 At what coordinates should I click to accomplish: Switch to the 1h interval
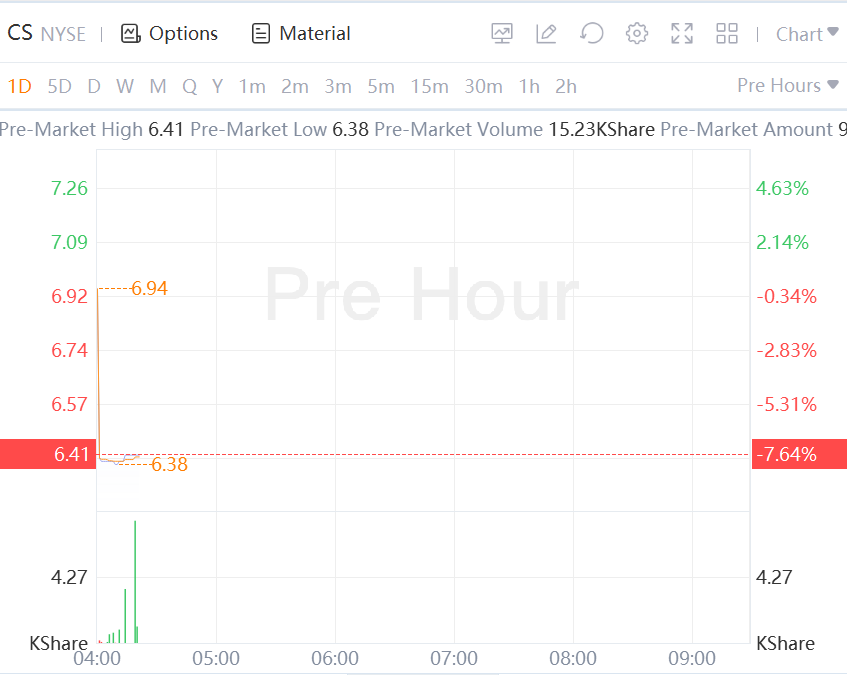[529, 87]
